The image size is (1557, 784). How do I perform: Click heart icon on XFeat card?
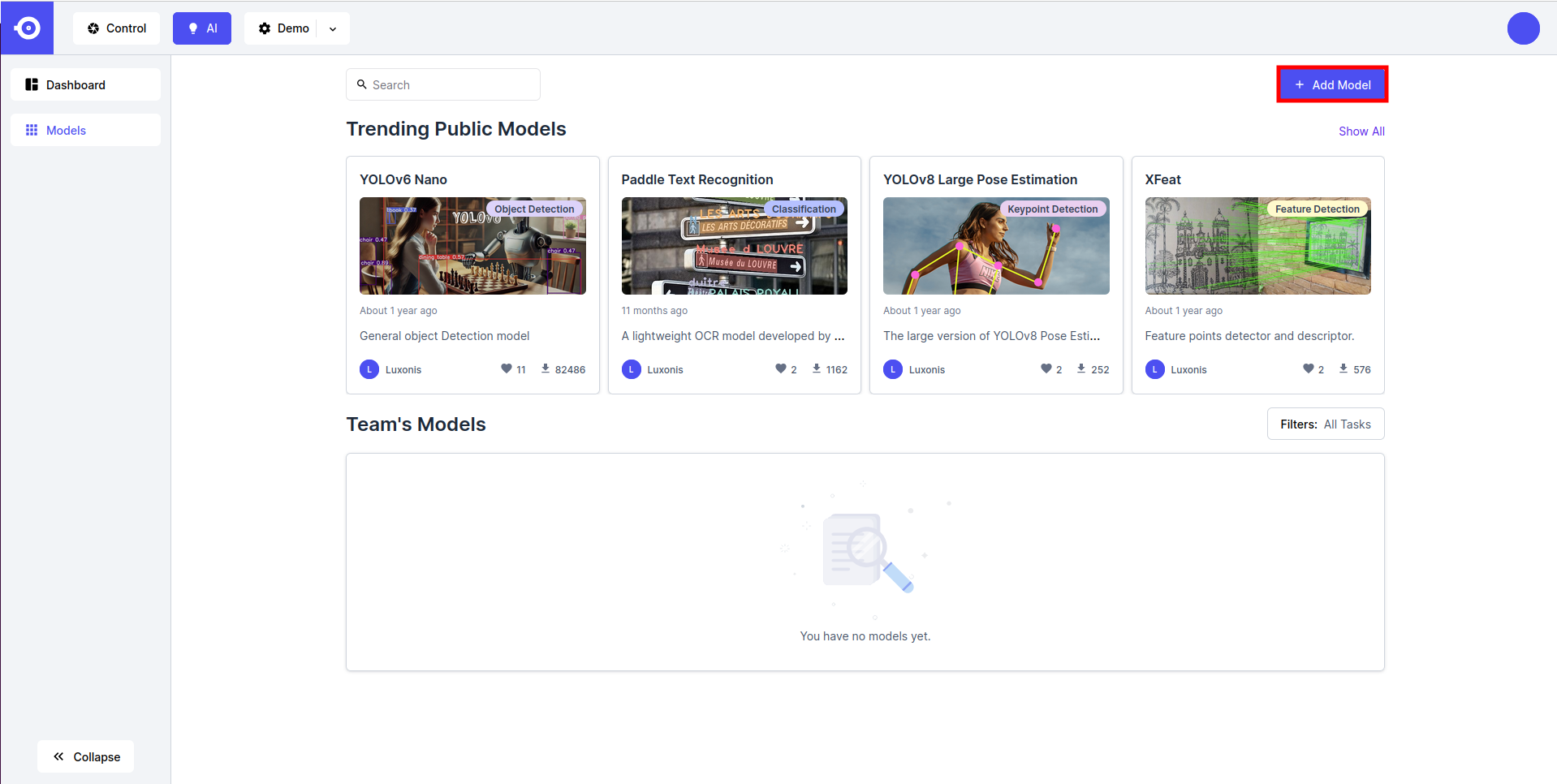tap(1308, 368)
